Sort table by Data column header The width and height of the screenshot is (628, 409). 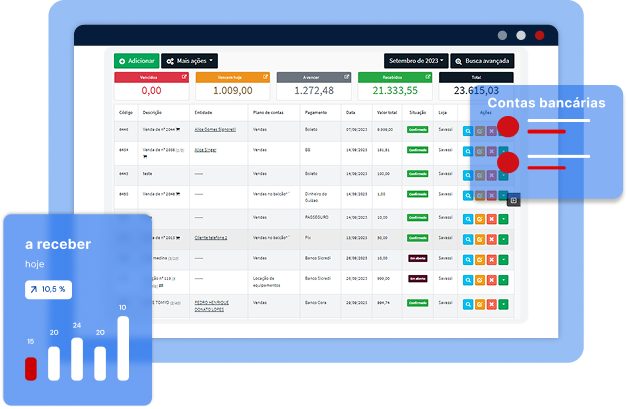pos(350,113)
